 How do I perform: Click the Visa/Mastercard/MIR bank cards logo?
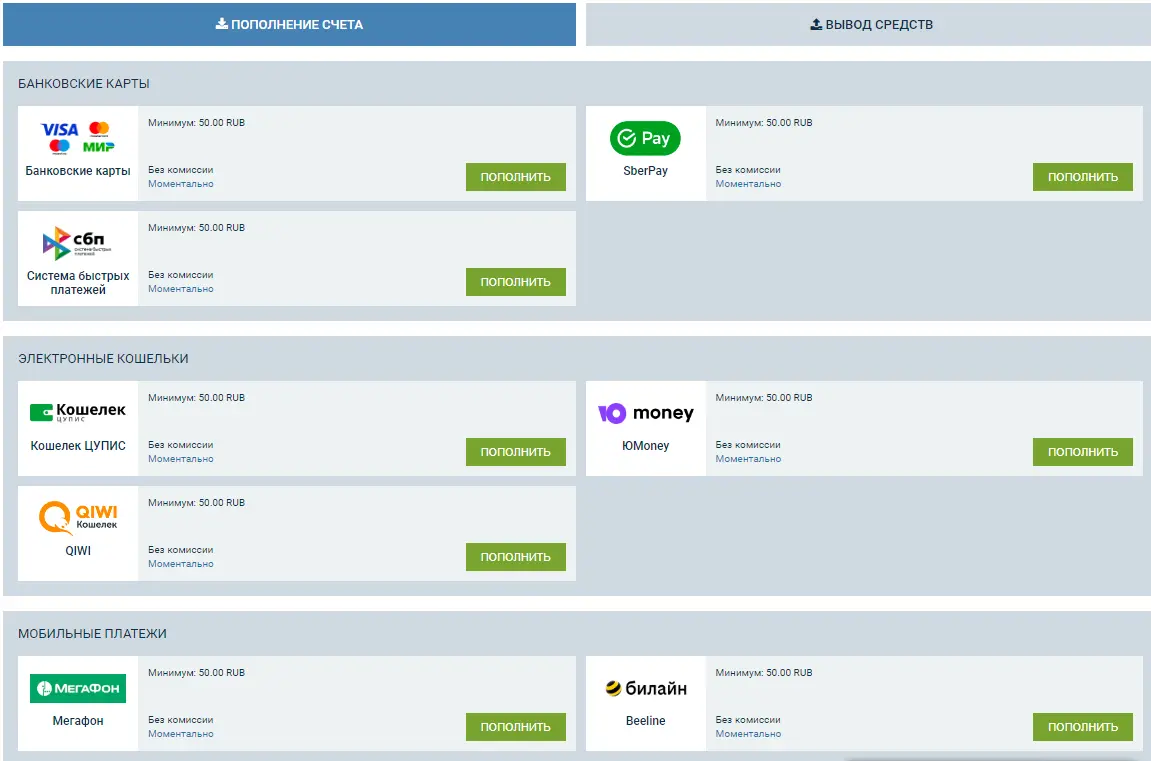click(x=77, y=137)
